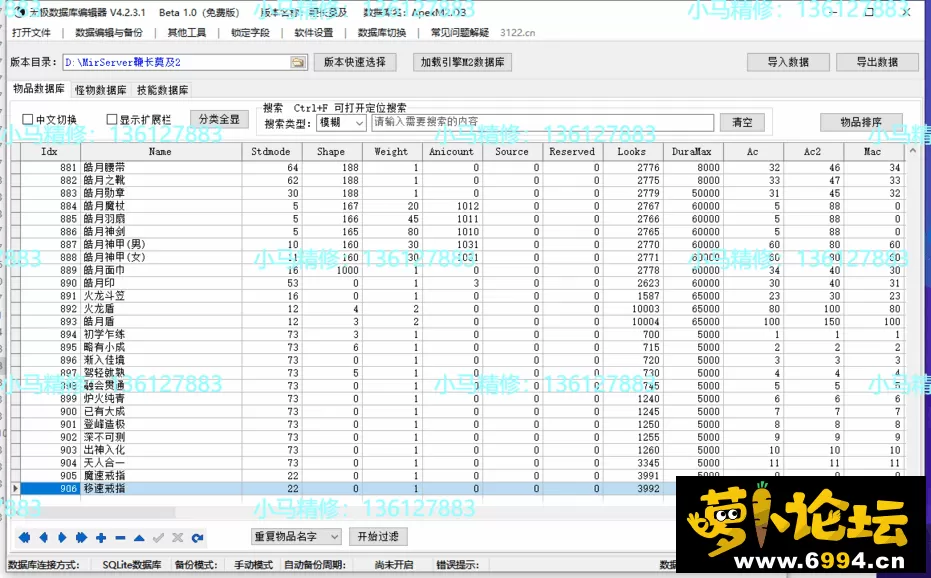Click the 导入数据 button
The image size is (931, 578).
788,62
